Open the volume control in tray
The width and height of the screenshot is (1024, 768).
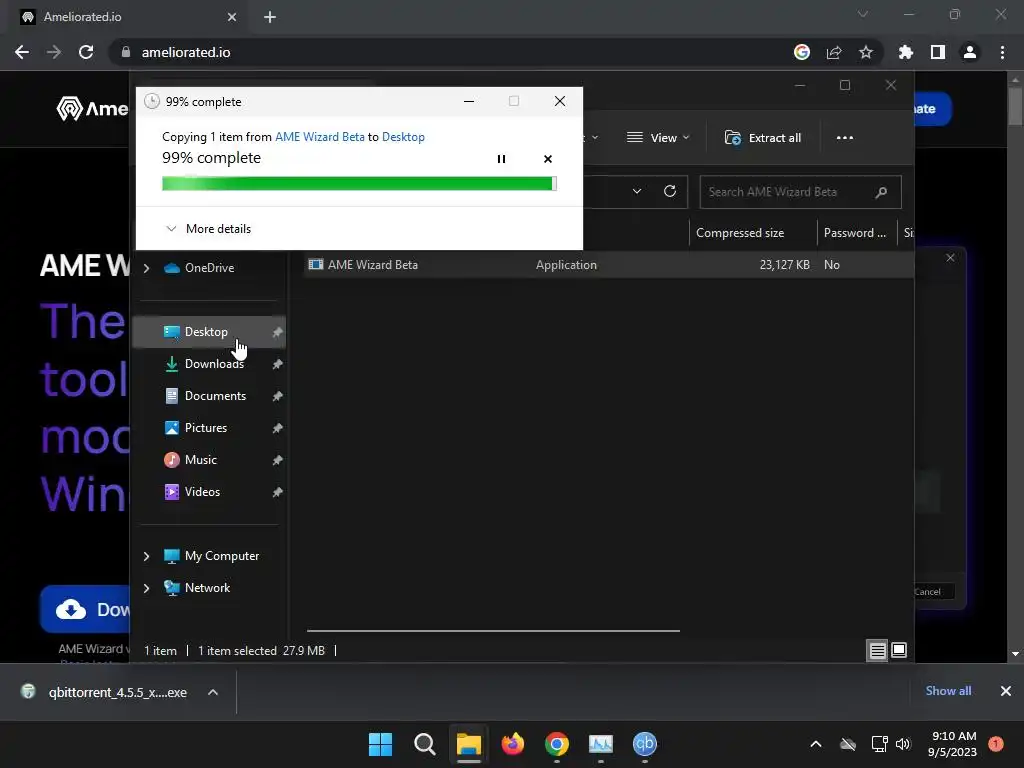pyautogui.click(x=903, y=744)
